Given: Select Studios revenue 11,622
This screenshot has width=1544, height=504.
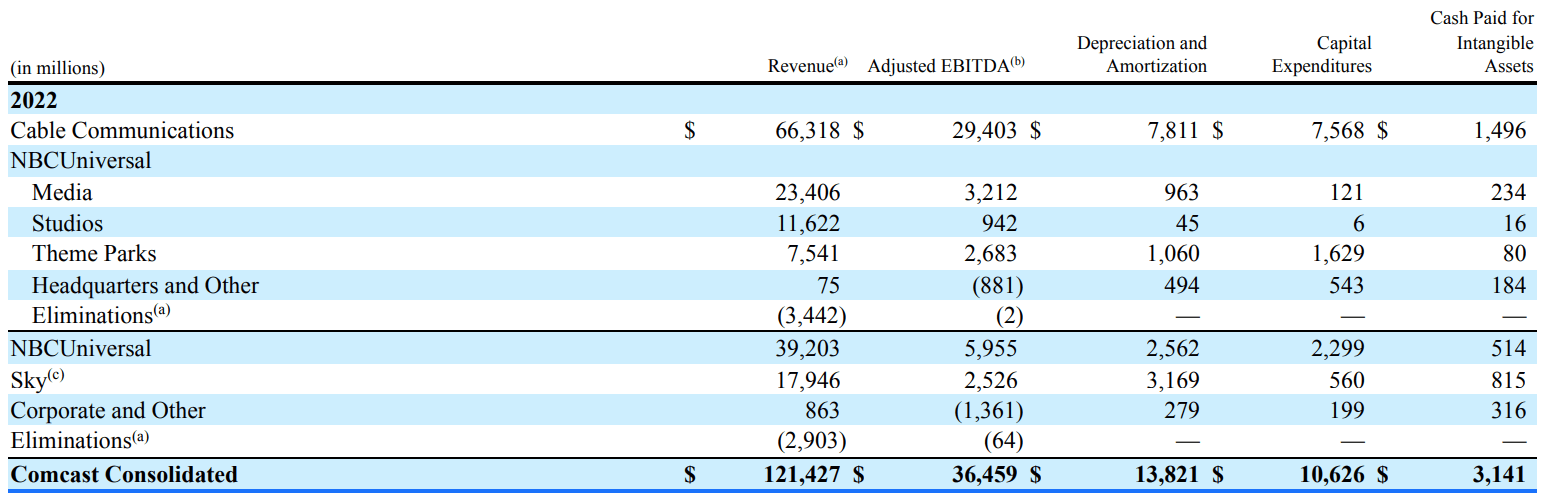Looking at the screenshot, I should point(807,224).
